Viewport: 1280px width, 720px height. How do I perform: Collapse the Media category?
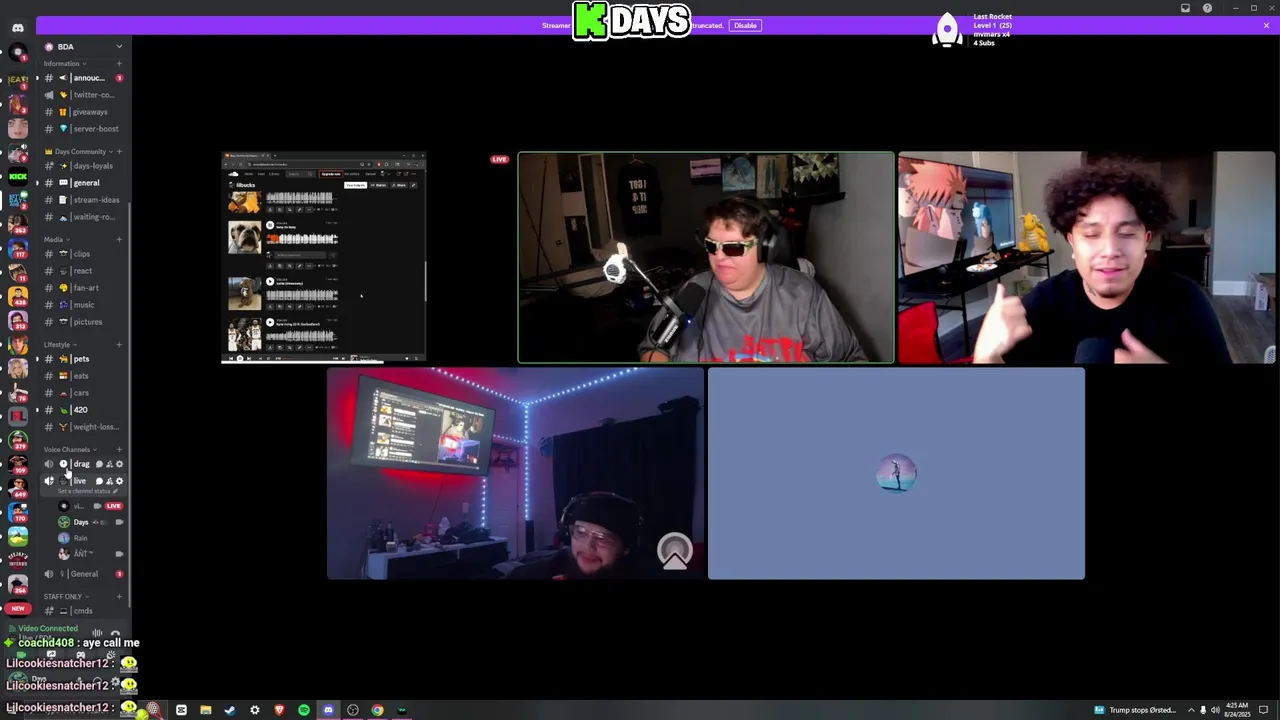pyautogui.click(x=56, y=240)
